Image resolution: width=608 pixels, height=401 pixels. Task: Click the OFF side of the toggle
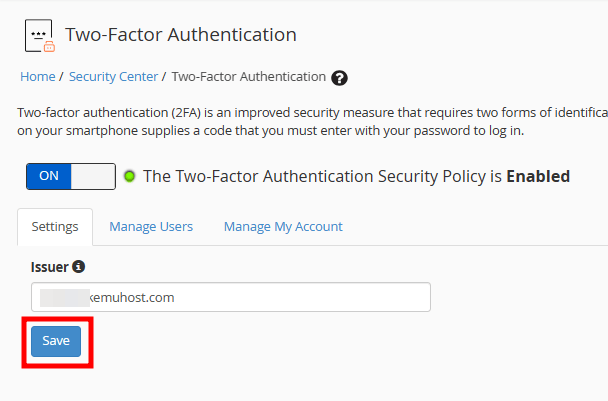93,176
